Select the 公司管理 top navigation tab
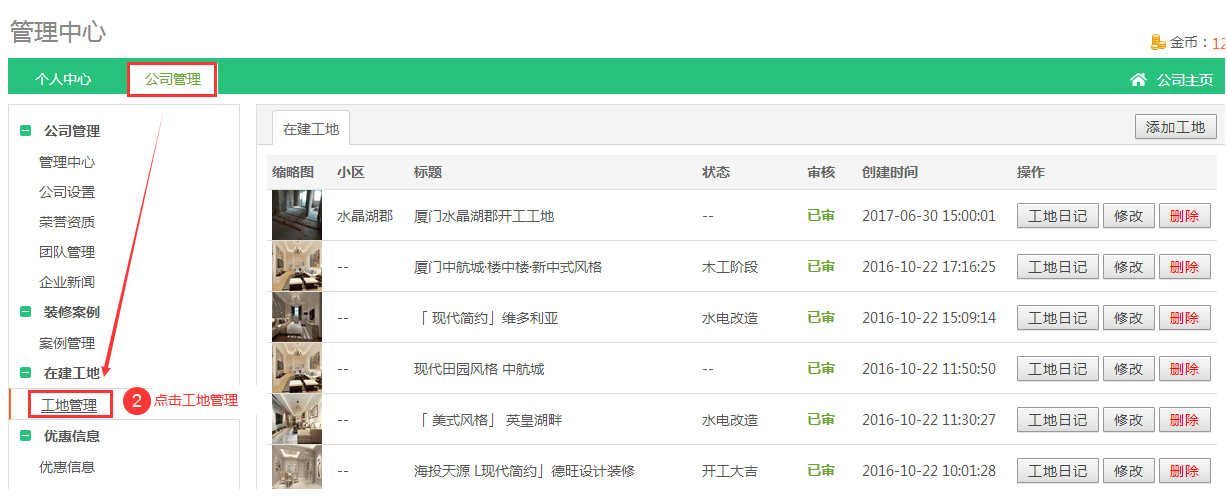 pos(172,80)
